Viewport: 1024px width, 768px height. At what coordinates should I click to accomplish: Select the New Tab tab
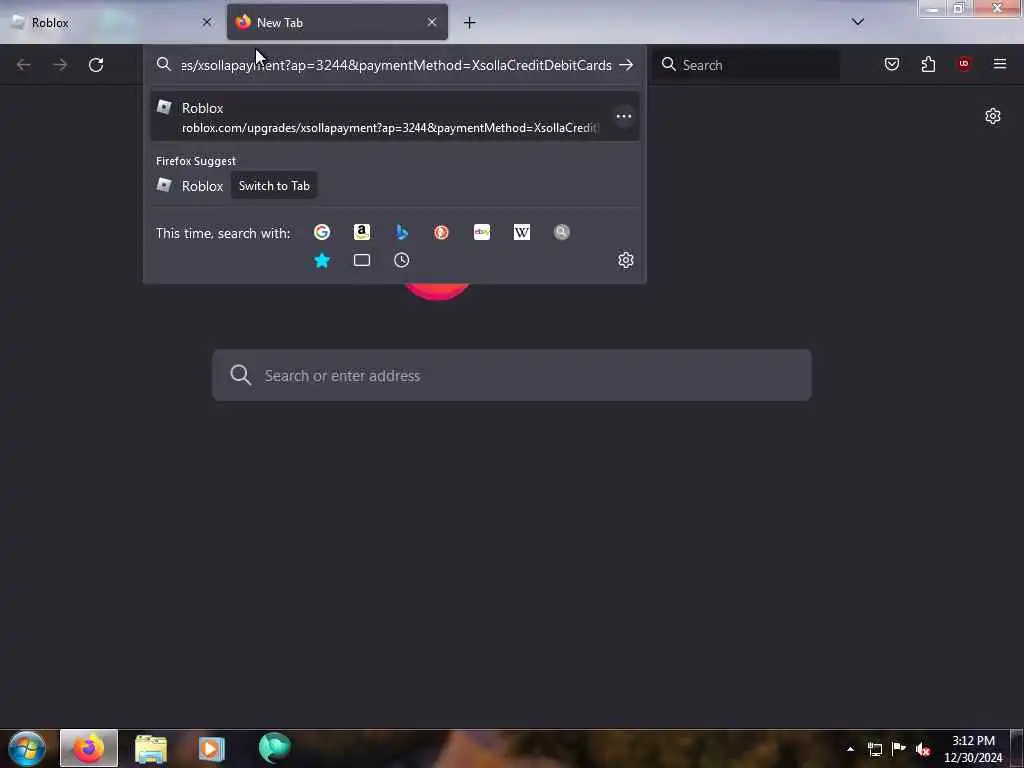tap(337, 22)
